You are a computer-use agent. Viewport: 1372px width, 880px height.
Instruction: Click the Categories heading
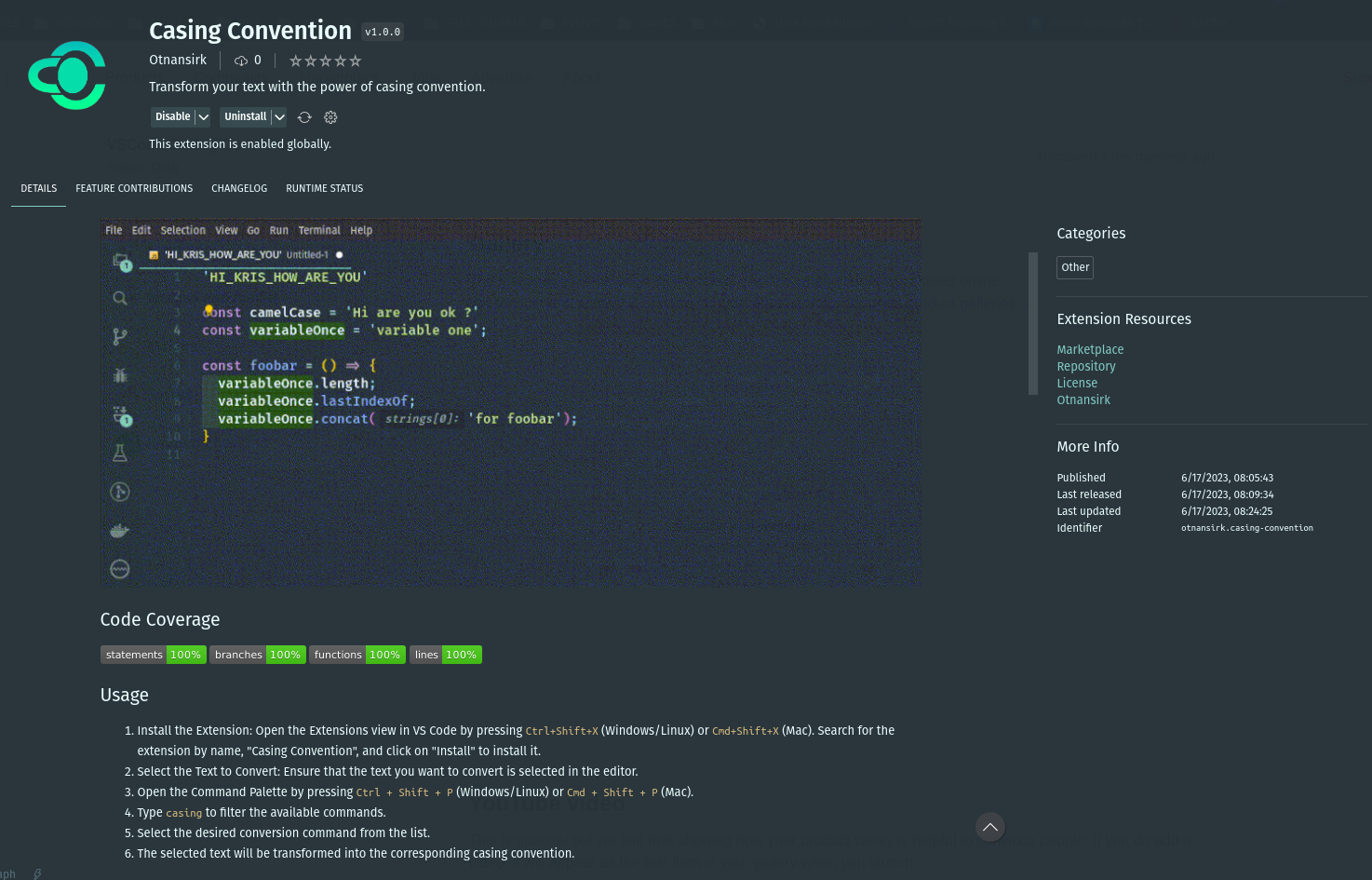coord(1091,234)
